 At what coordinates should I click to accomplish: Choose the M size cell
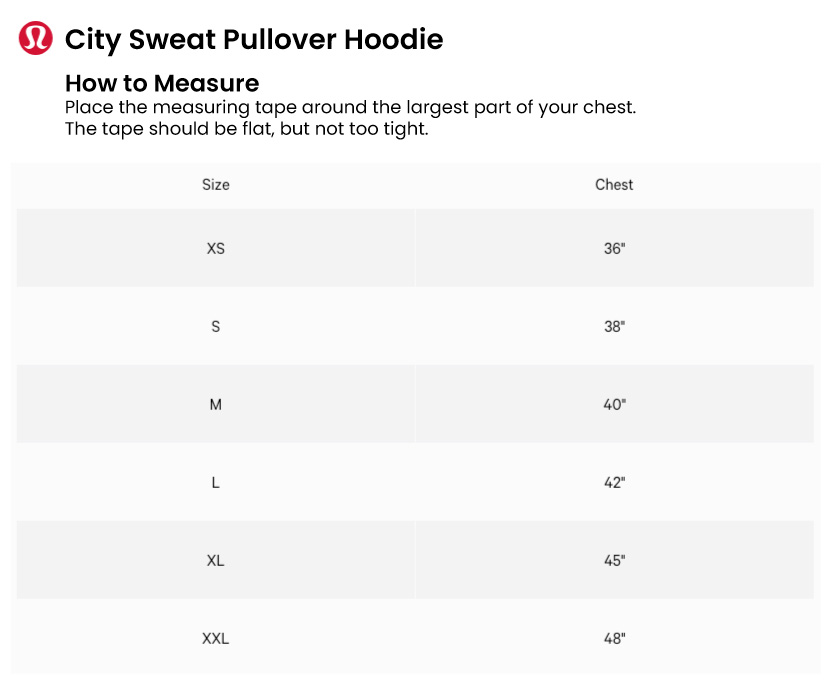tap(216, 404)
